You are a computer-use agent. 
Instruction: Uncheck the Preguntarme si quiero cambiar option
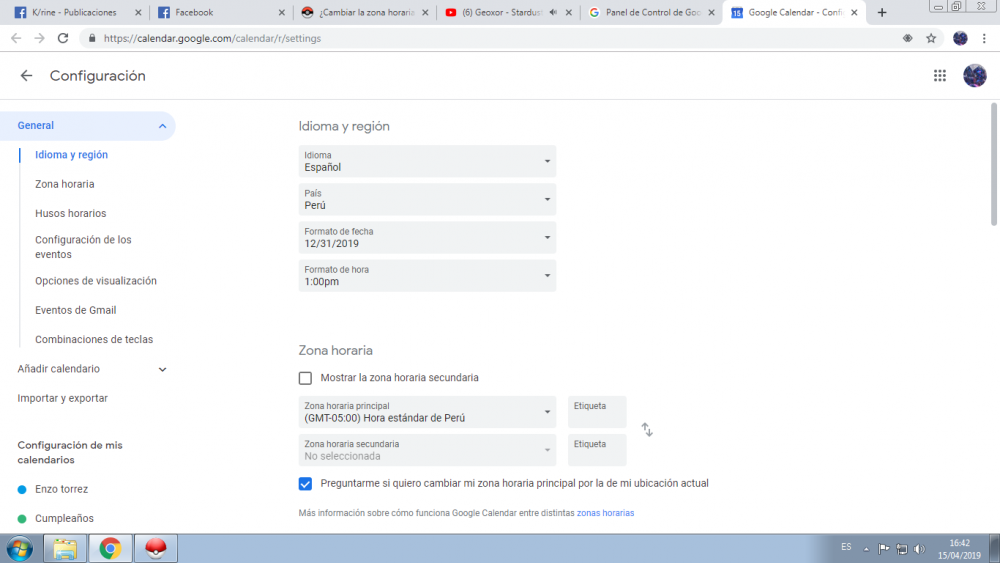305,484
